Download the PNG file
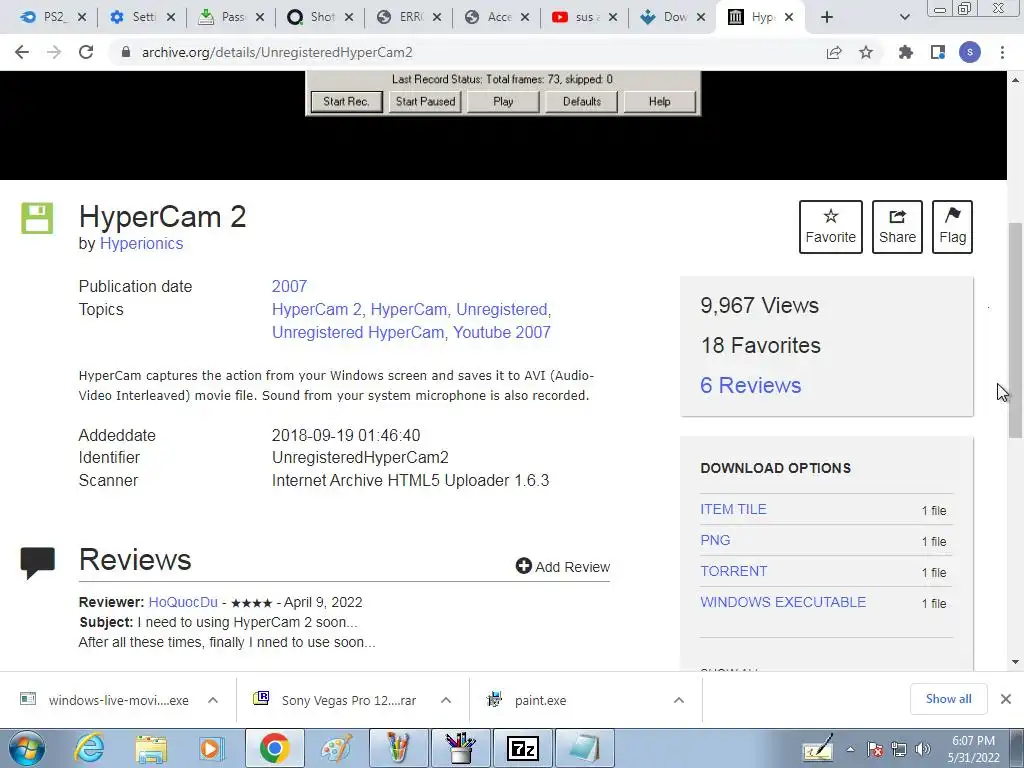This screenshot has width=1024, height=768. [x=715, y=540]
